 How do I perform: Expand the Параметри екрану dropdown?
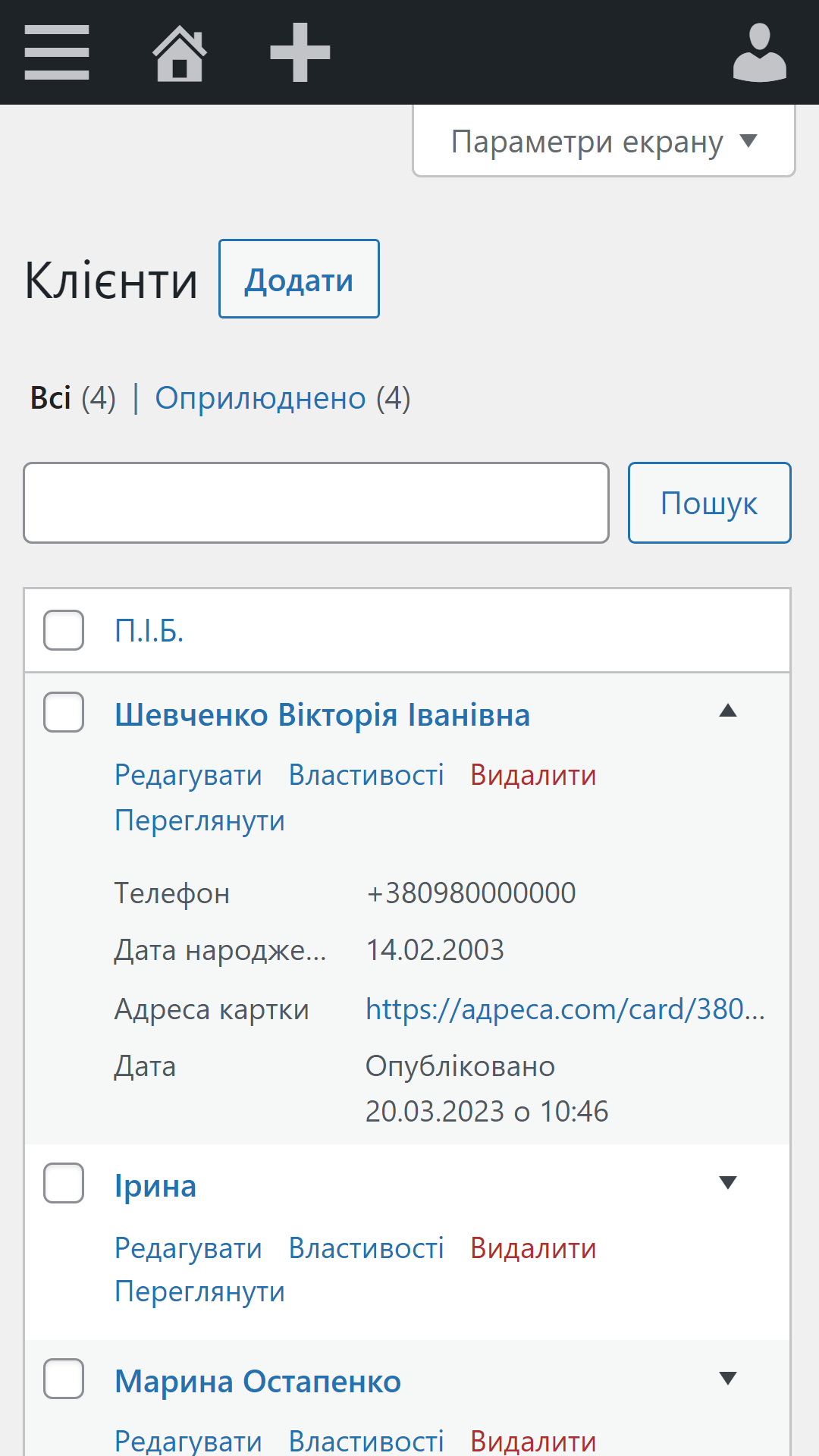pos(604,142)
